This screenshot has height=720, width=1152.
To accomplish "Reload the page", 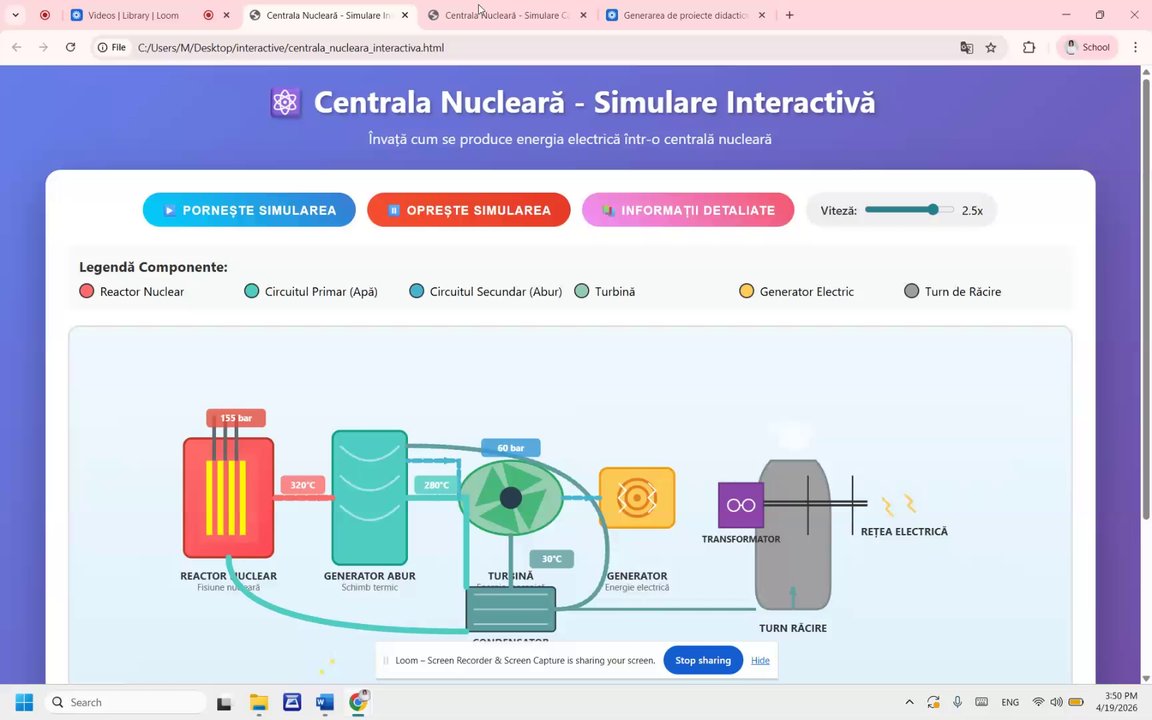I will 71,47.
